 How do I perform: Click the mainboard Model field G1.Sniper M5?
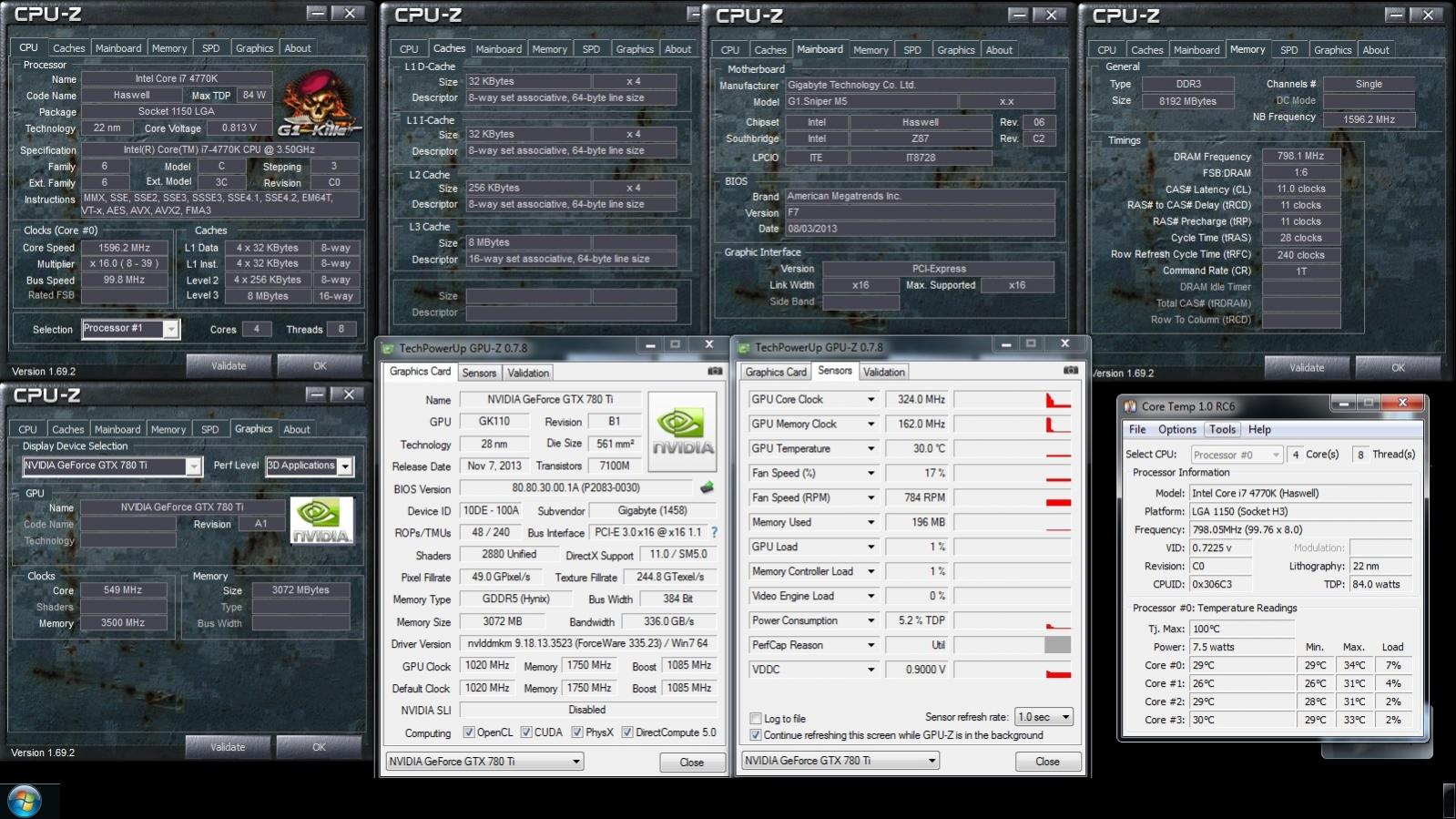tap(871, 102)
